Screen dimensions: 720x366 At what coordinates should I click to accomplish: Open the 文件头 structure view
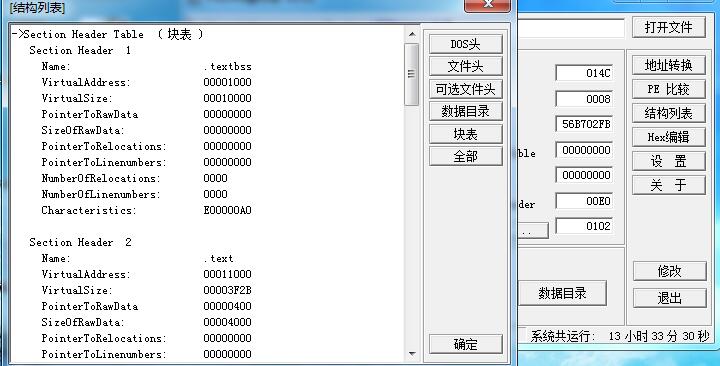click(466, 67)
